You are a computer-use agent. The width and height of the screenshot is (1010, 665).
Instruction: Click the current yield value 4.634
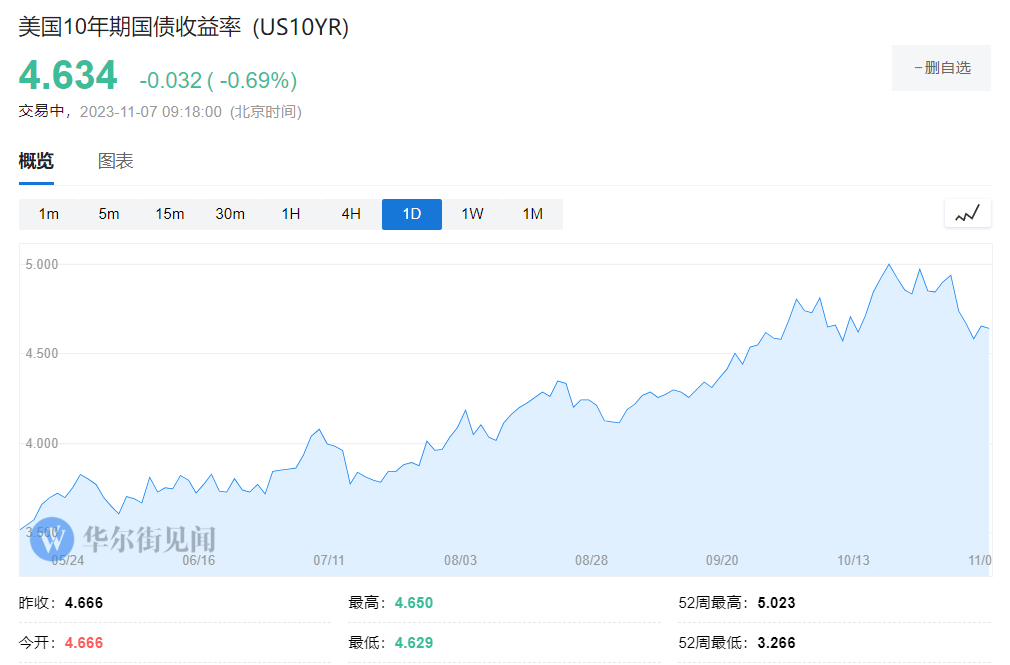pyautogui.click(x=68, y=76)
